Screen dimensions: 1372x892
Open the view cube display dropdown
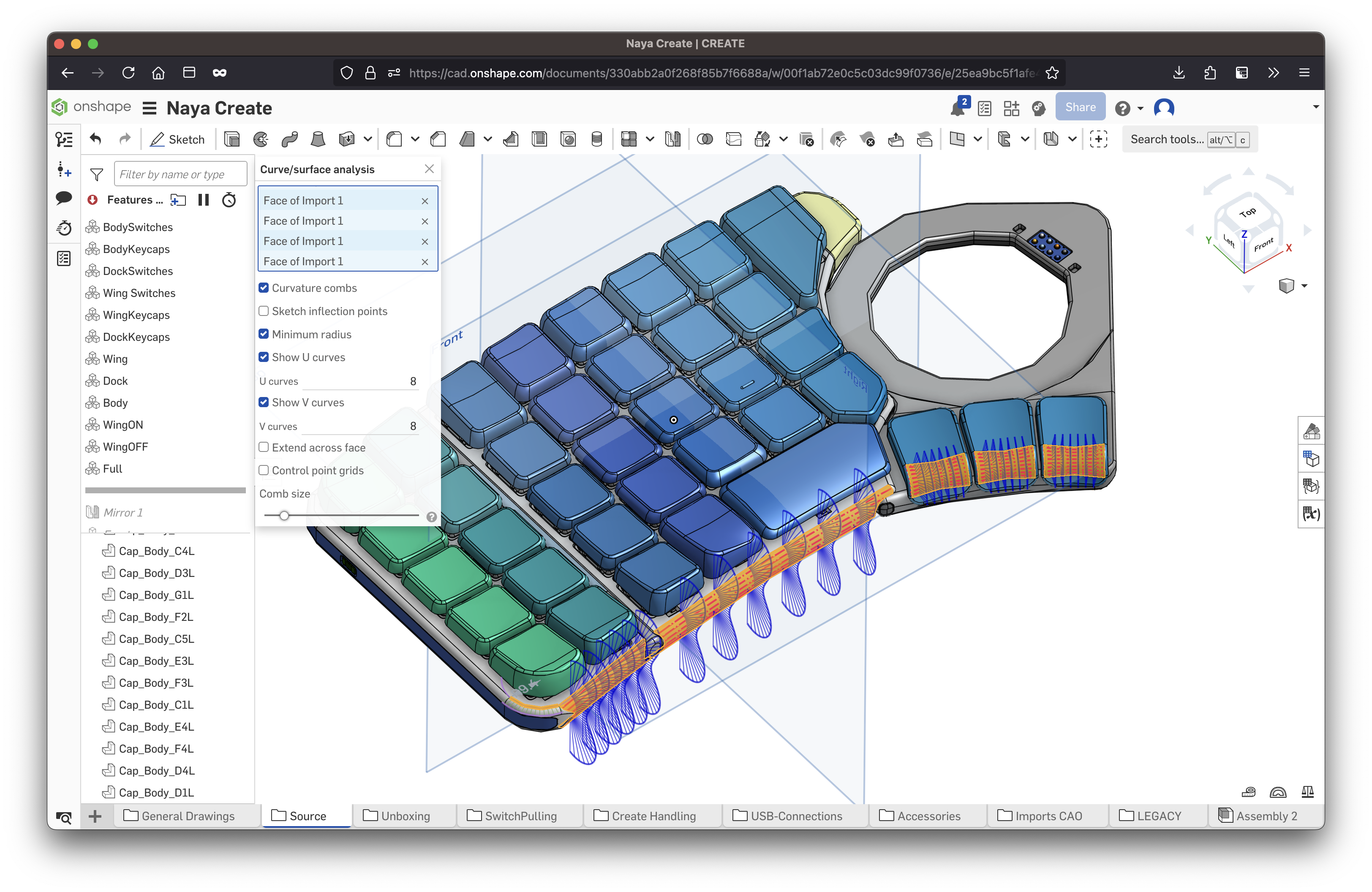1304,286
